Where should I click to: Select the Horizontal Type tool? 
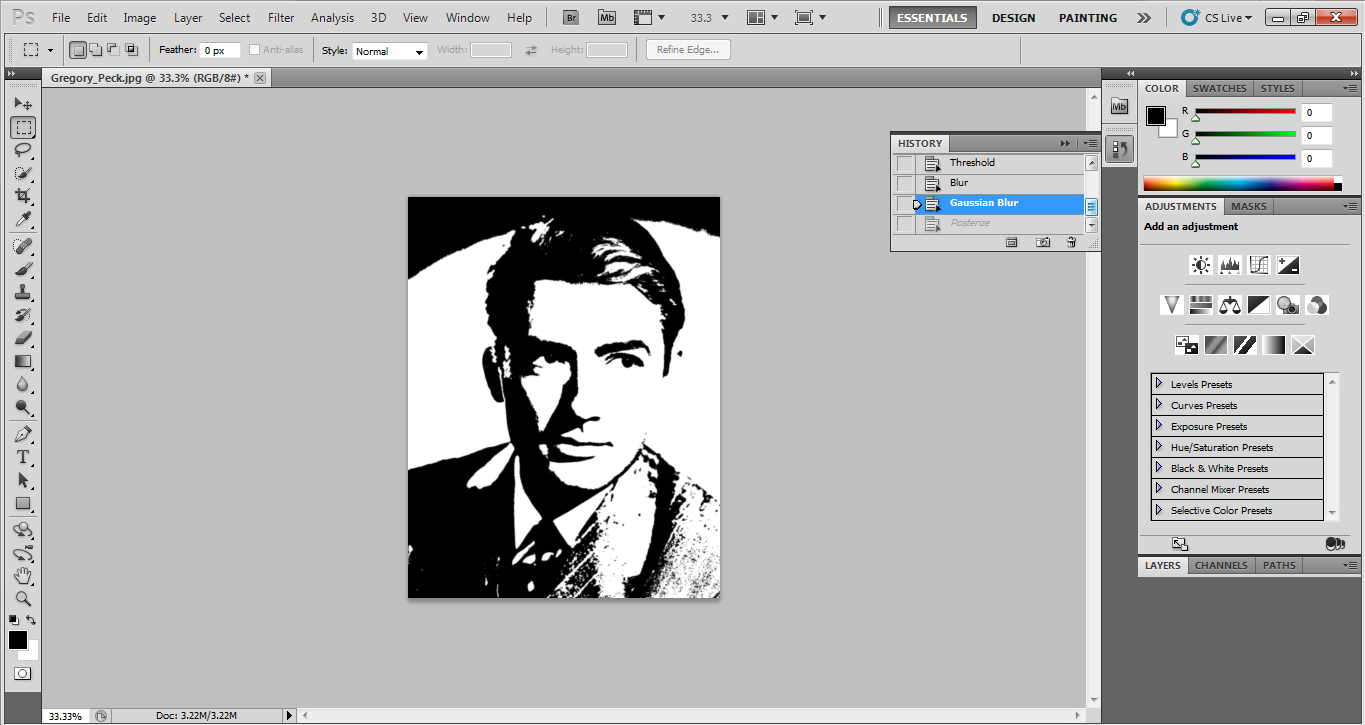(x=22, y=457)
